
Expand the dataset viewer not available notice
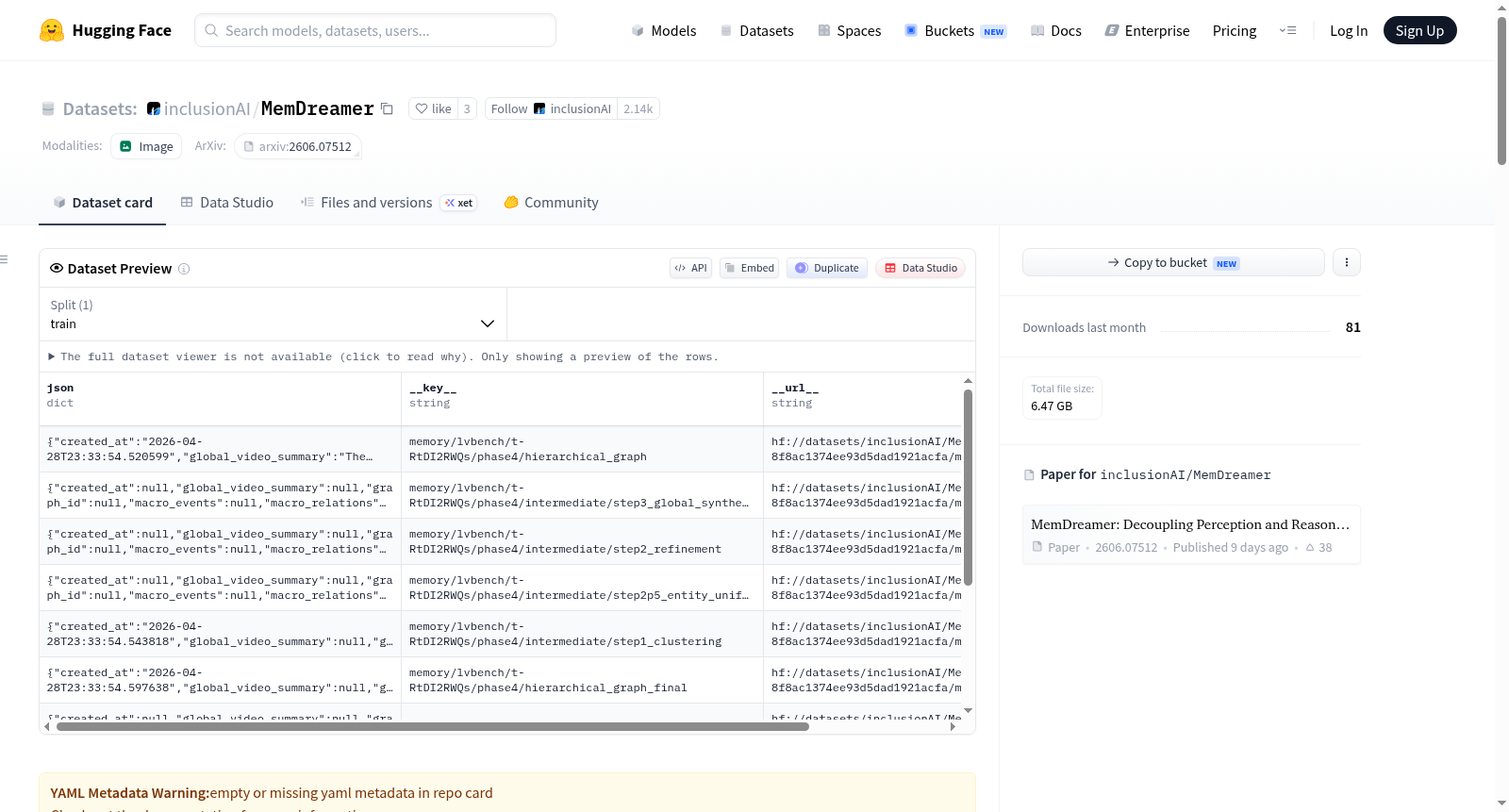[x=384, y=356]
